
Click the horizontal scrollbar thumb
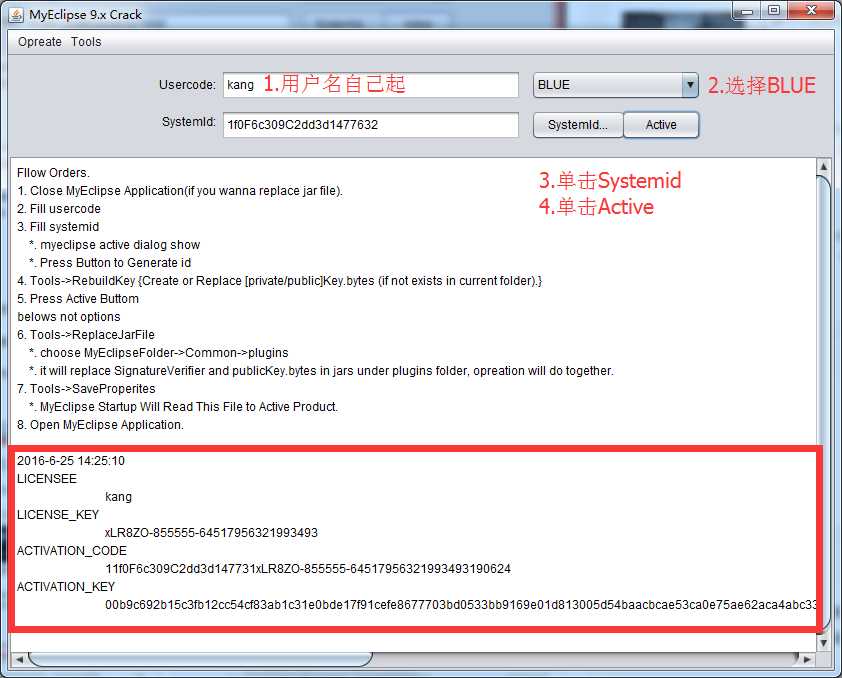point(200,659)
